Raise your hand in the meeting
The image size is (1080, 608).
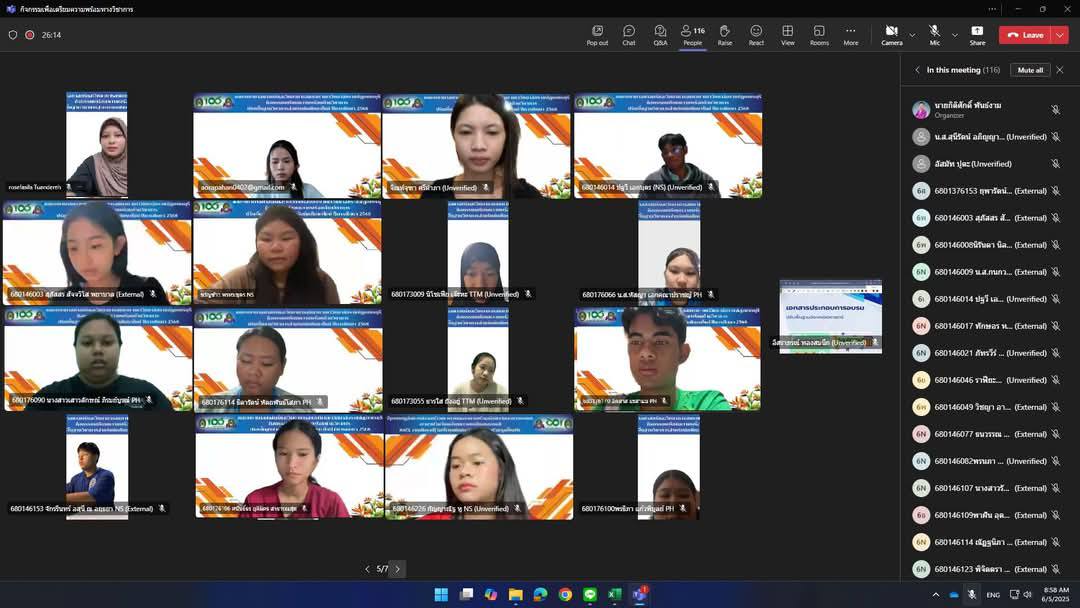pyautogui.click(x=724, y=35)
